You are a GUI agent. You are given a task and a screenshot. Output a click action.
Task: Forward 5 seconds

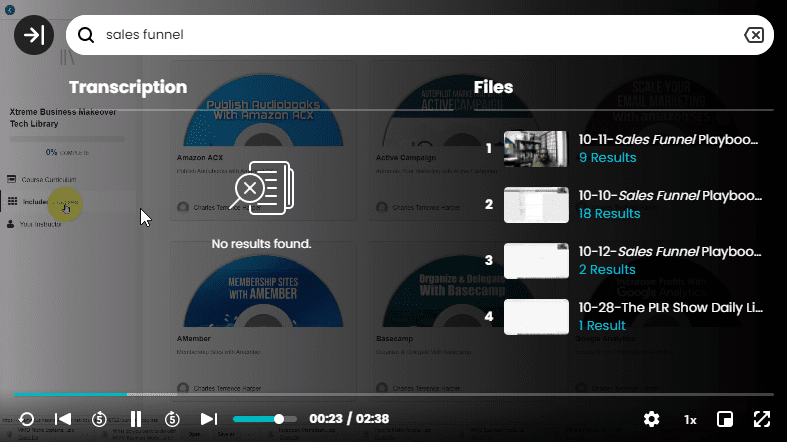(x=172, y=419)
